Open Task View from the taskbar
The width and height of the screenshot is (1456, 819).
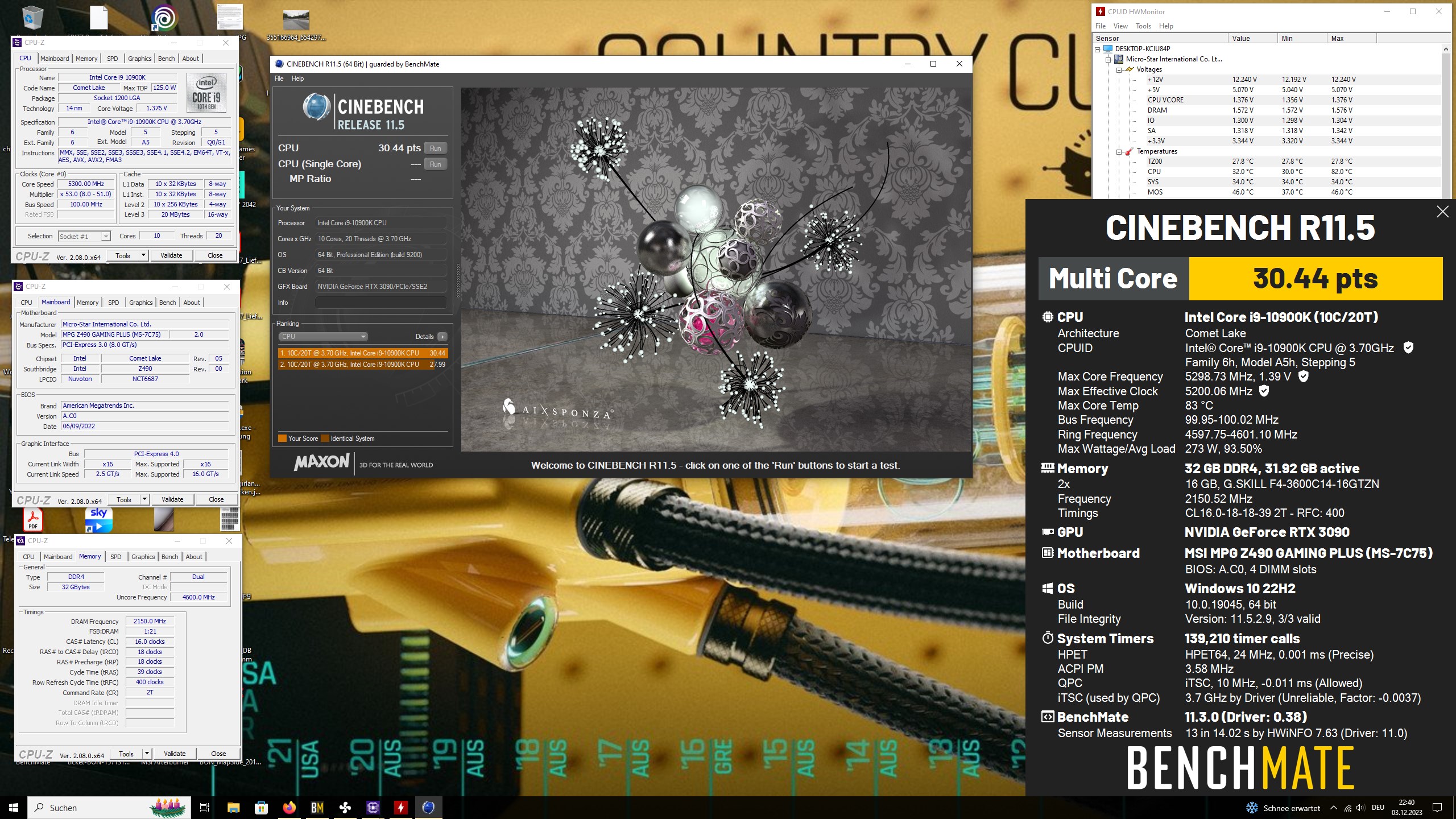tap(205, 807)
